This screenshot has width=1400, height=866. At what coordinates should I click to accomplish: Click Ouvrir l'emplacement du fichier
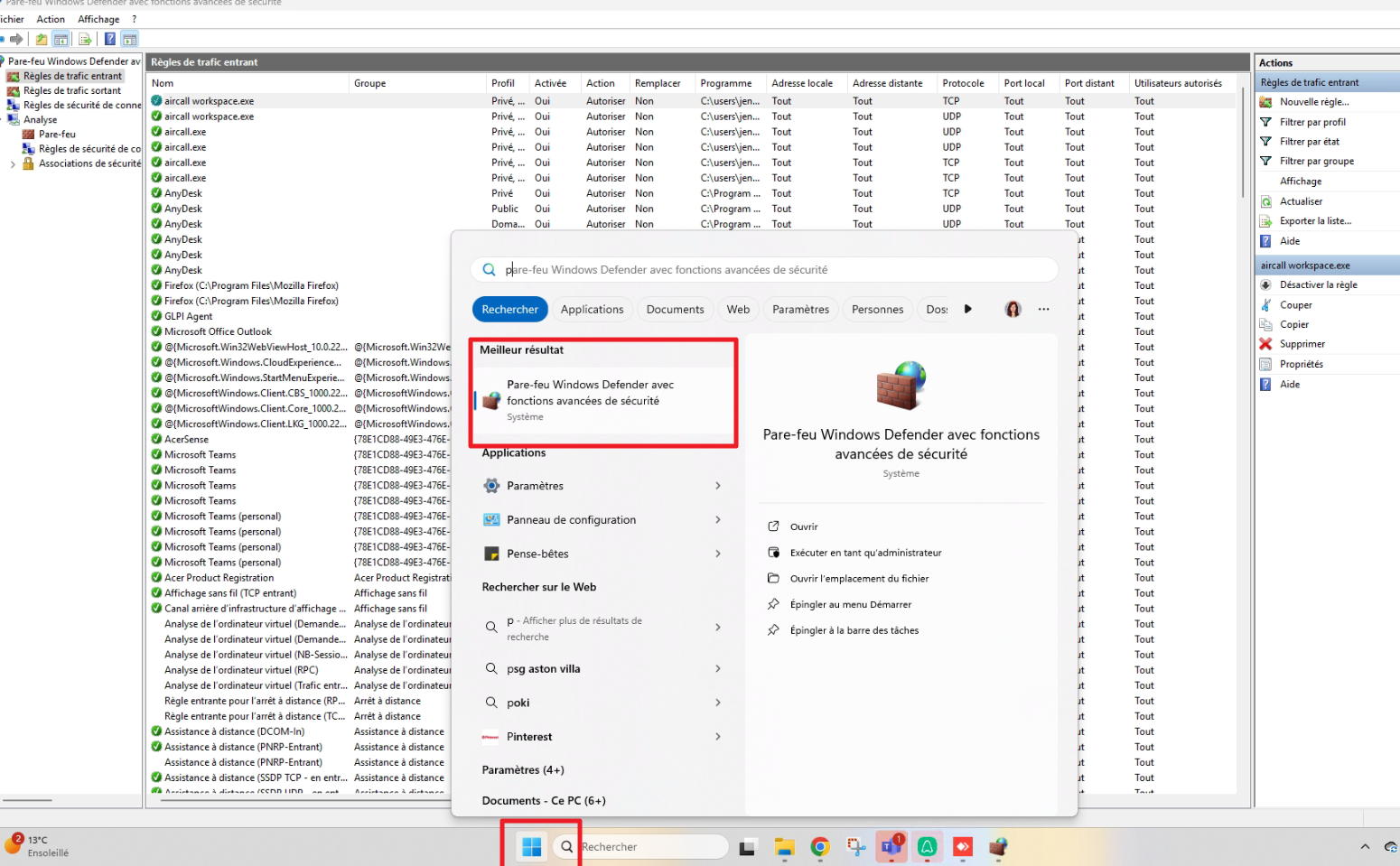click(x=859, y=579)
